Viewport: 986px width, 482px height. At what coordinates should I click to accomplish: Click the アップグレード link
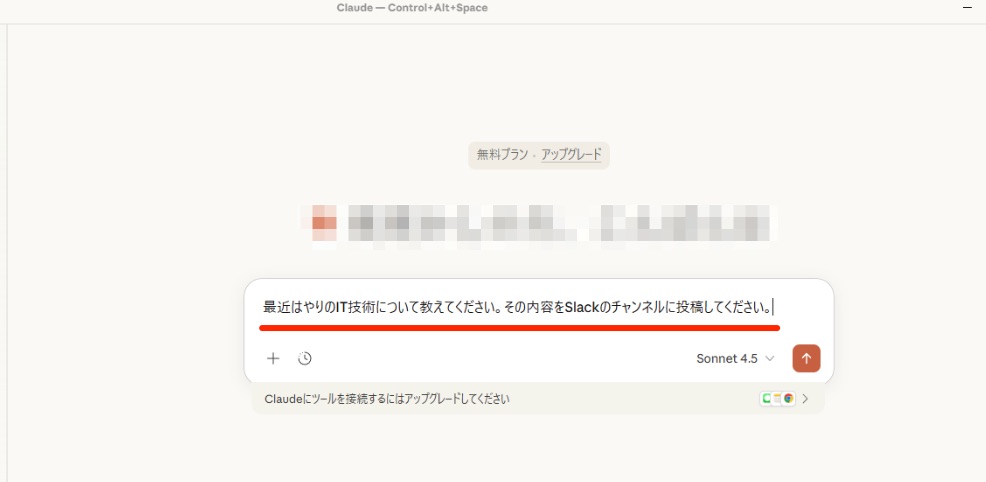[x=572, y=155]
